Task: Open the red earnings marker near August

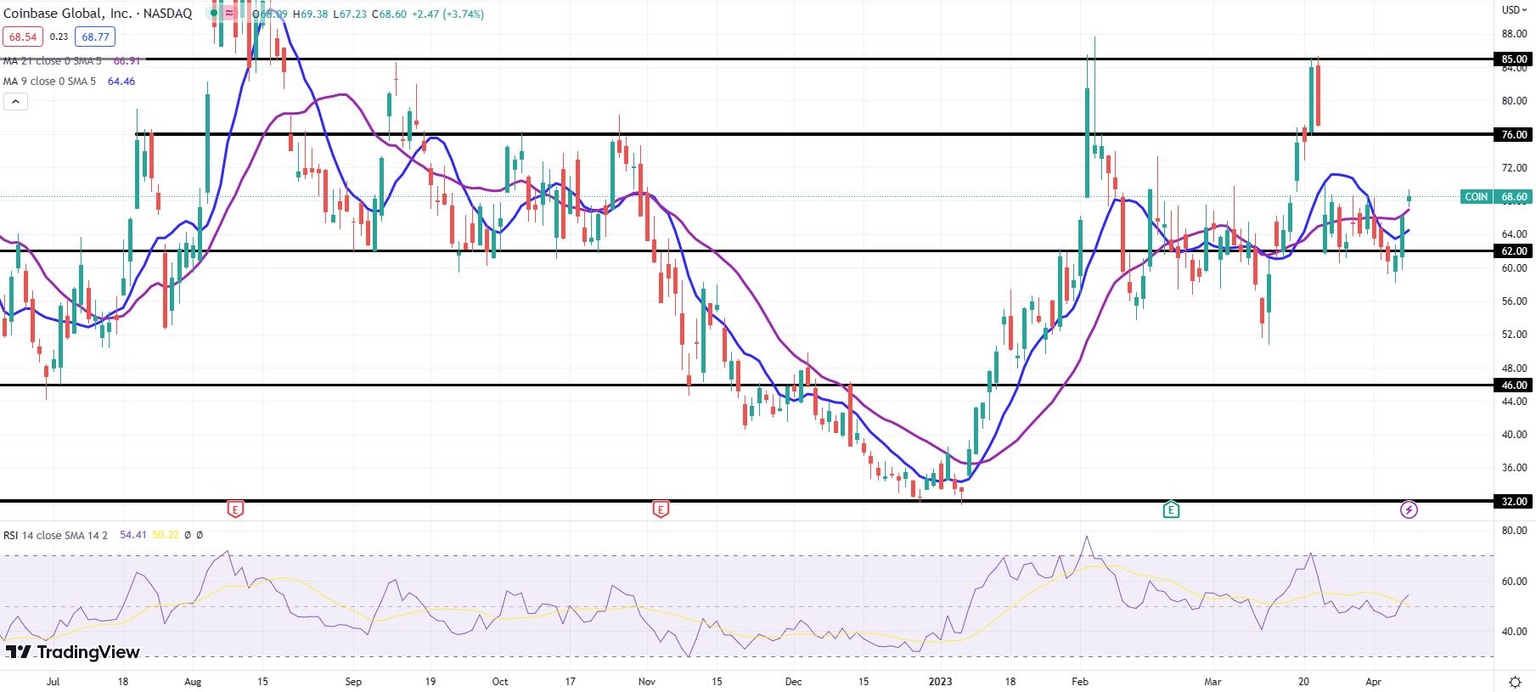Action: pyautogui.click(x=235, y=510)
